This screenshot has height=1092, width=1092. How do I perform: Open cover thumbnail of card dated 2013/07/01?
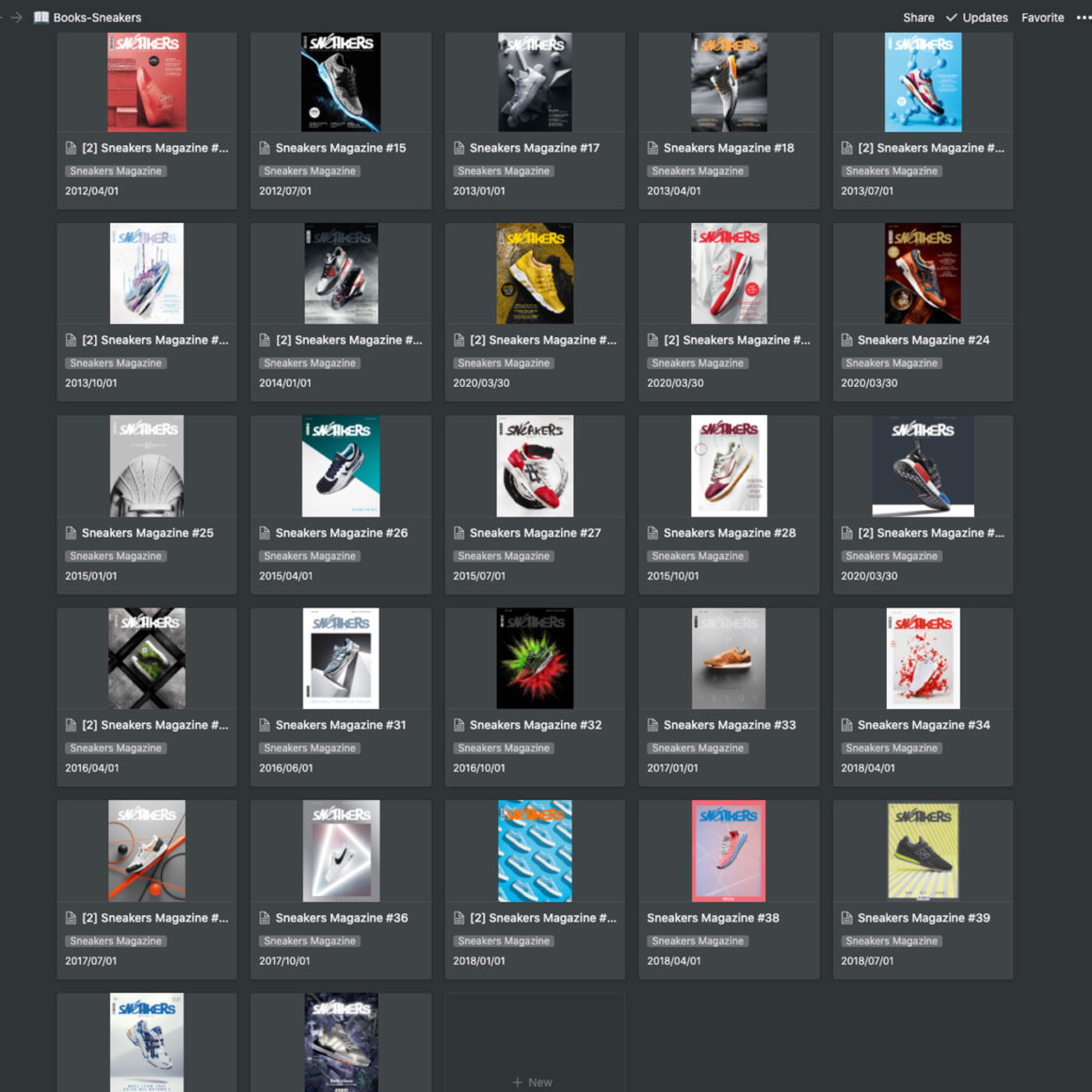pos(923,82)
